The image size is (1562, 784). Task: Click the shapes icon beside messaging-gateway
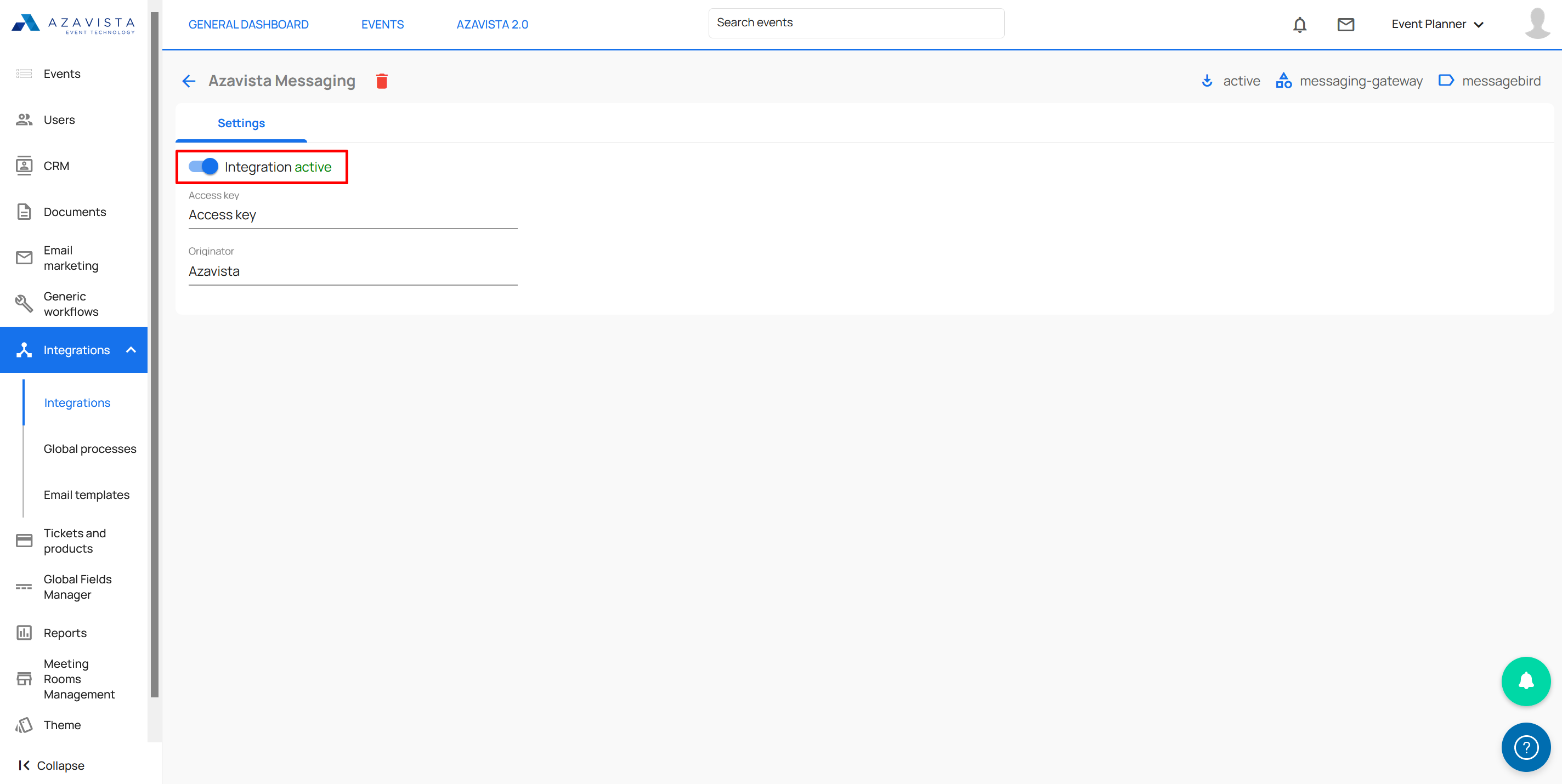(x=1284, y=81)
